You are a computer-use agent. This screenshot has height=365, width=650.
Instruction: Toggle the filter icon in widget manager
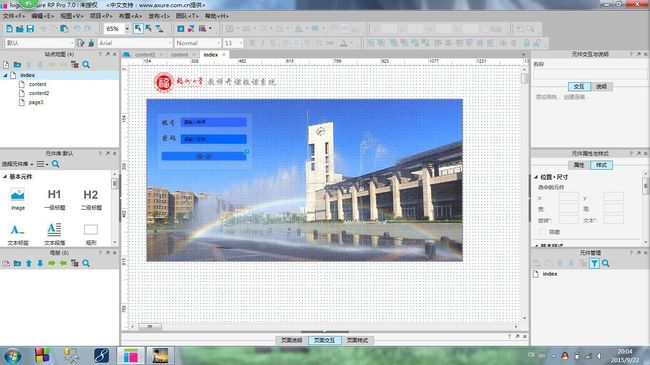click(594, 263)
